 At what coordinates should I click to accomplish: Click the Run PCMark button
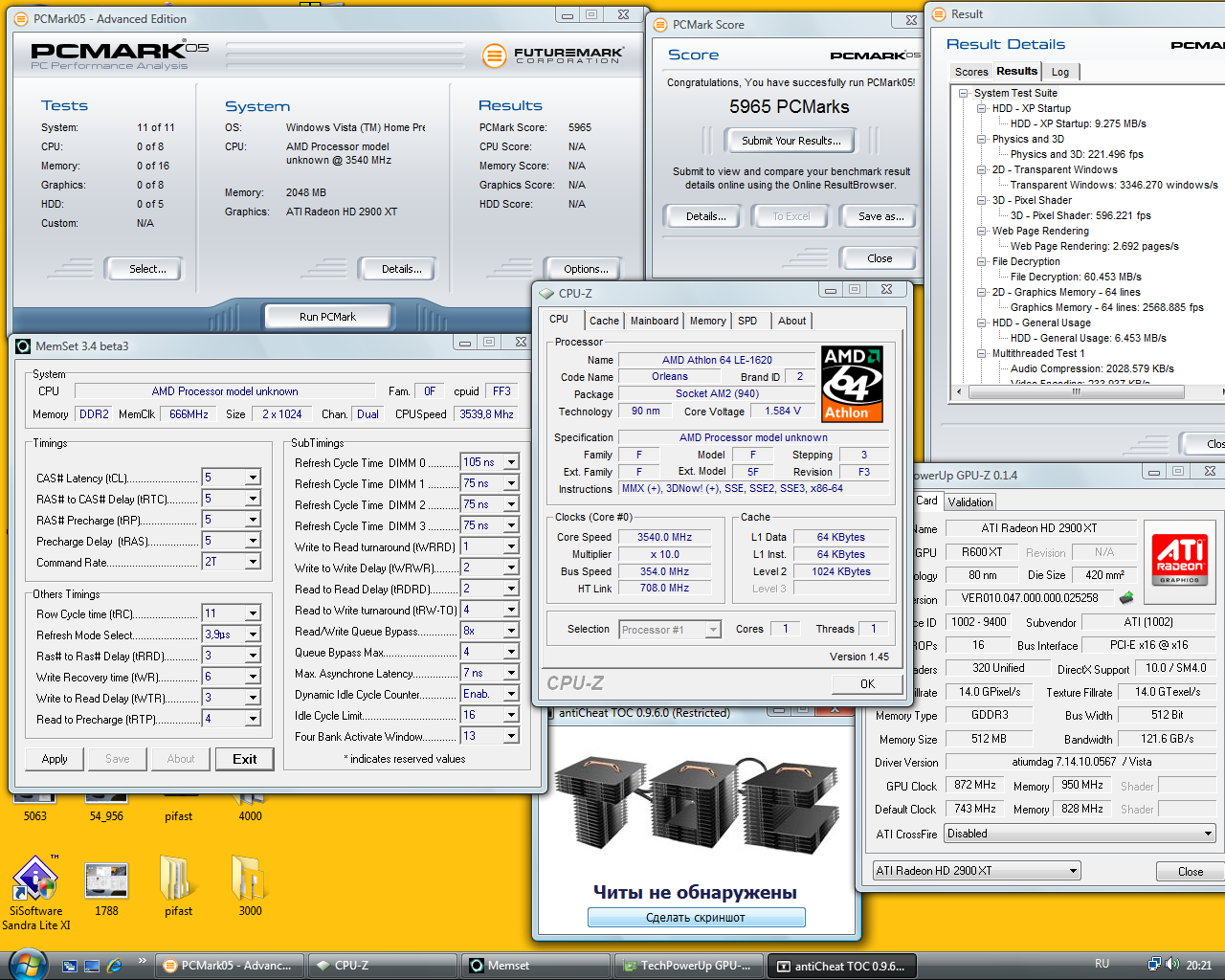tap(327, 317)
